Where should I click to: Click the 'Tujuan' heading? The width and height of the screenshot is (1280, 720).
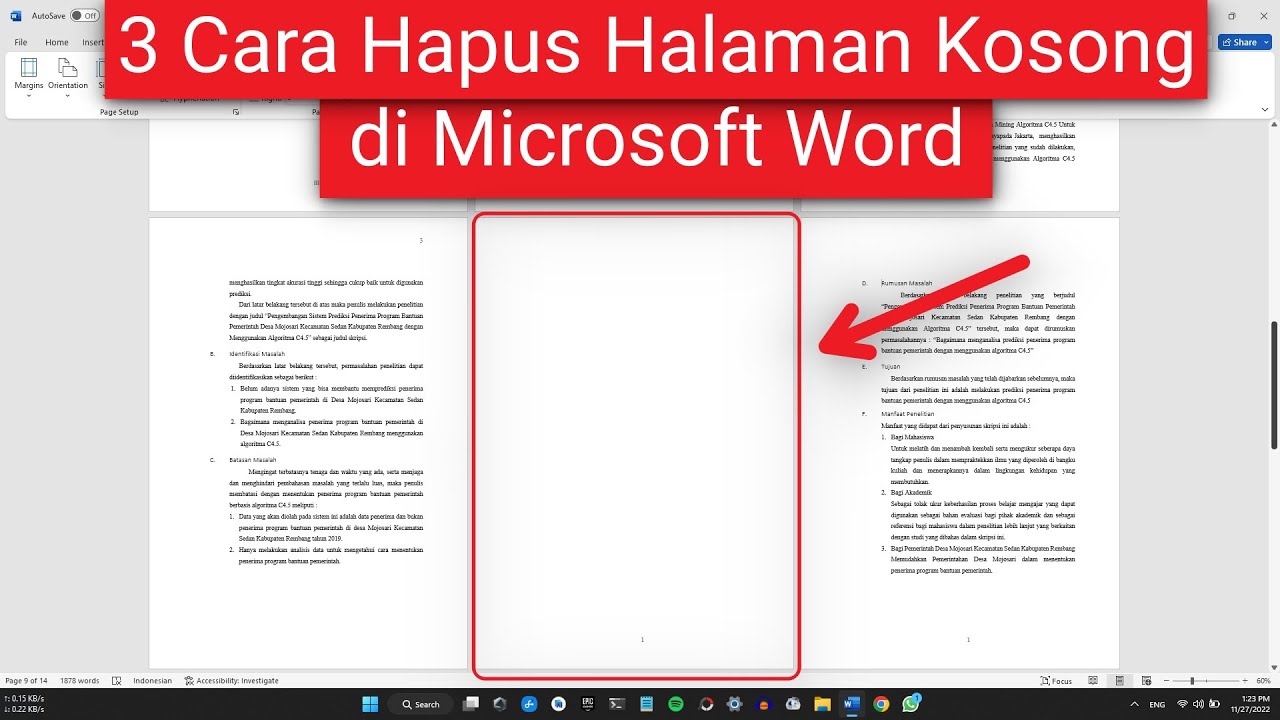pyautogui.click(x=891, y=367)
